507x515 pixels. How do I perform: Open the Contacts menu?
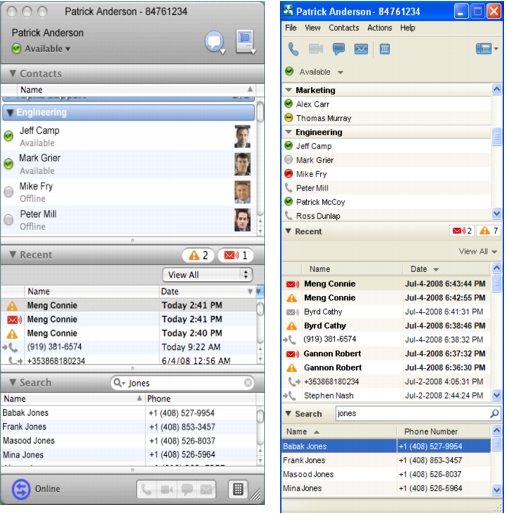coord(344,28)
